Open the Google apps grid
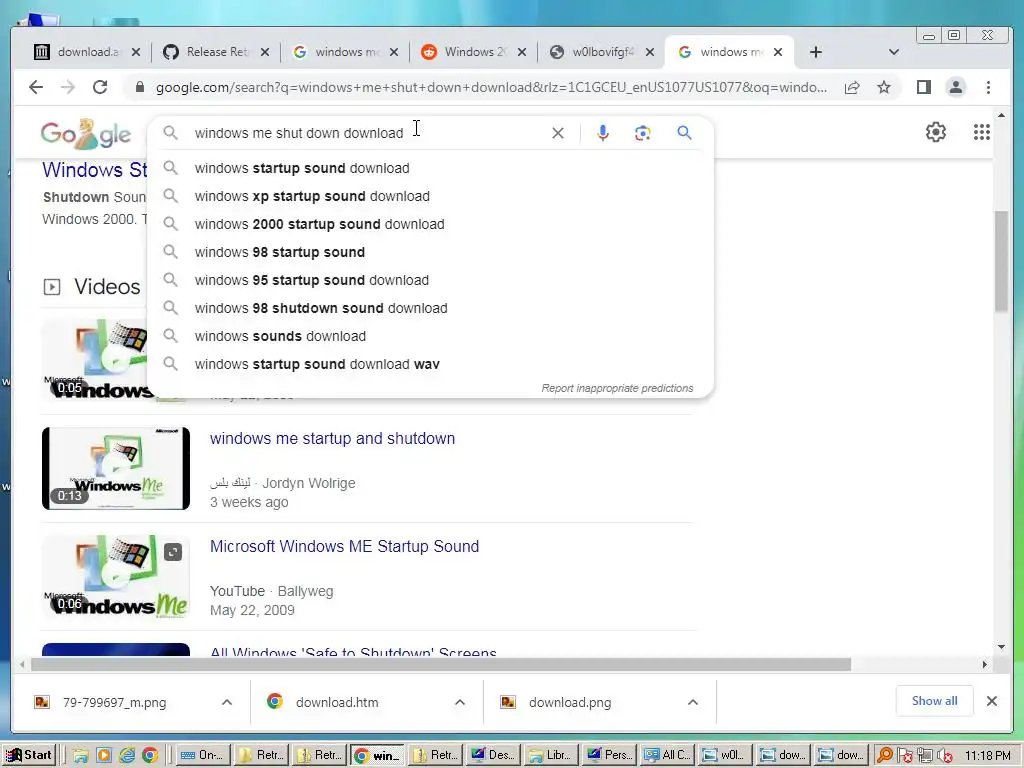This screenshot has height=768, width=1024. coord(982,132)
